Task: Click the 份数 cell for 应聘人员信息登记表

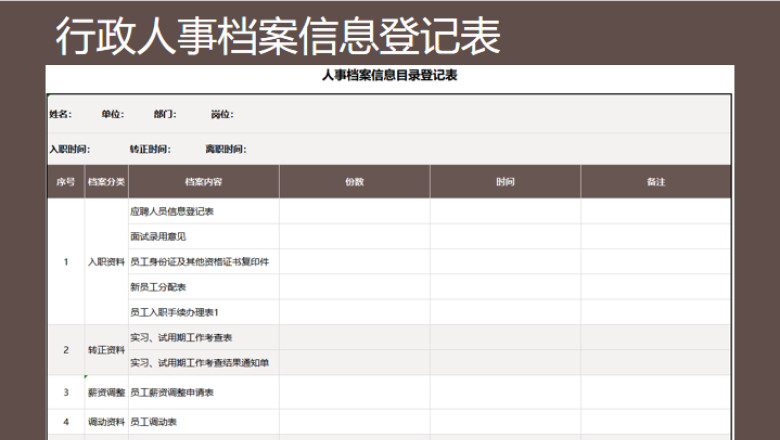Action: (x=355, y=211)
